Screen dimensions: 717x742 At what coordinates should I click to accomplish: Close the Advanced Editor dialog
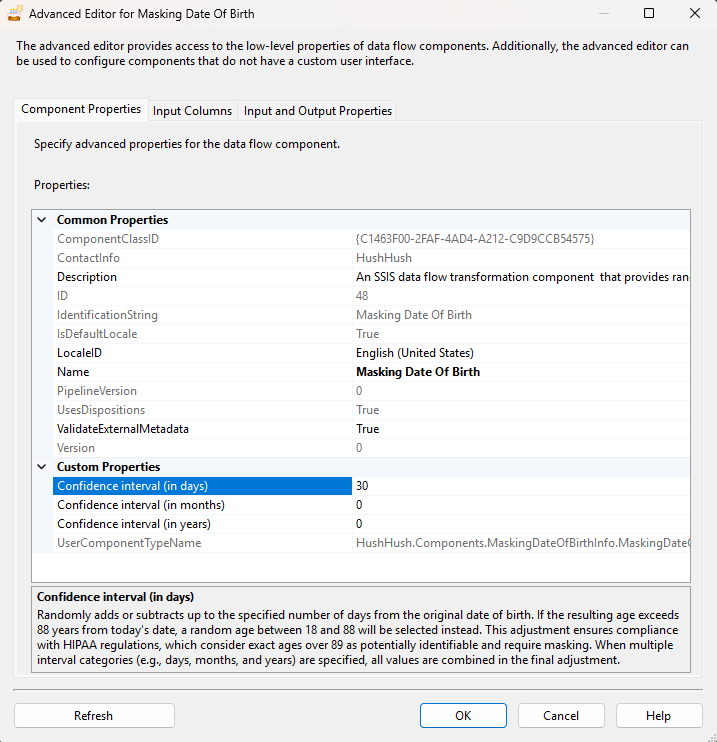(x=695, y=14)
